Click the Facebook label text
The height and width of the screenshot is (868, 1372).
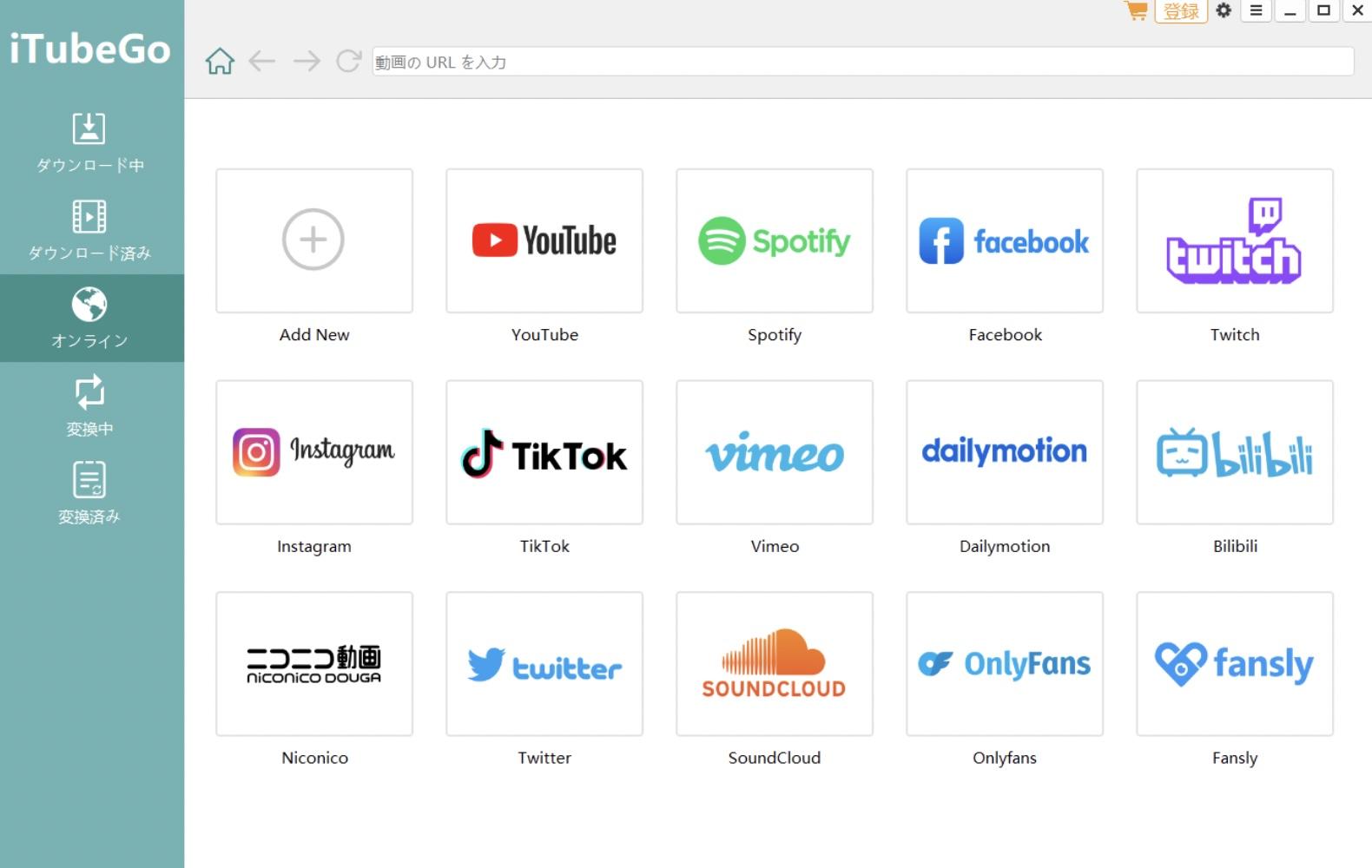point(1005,335)
